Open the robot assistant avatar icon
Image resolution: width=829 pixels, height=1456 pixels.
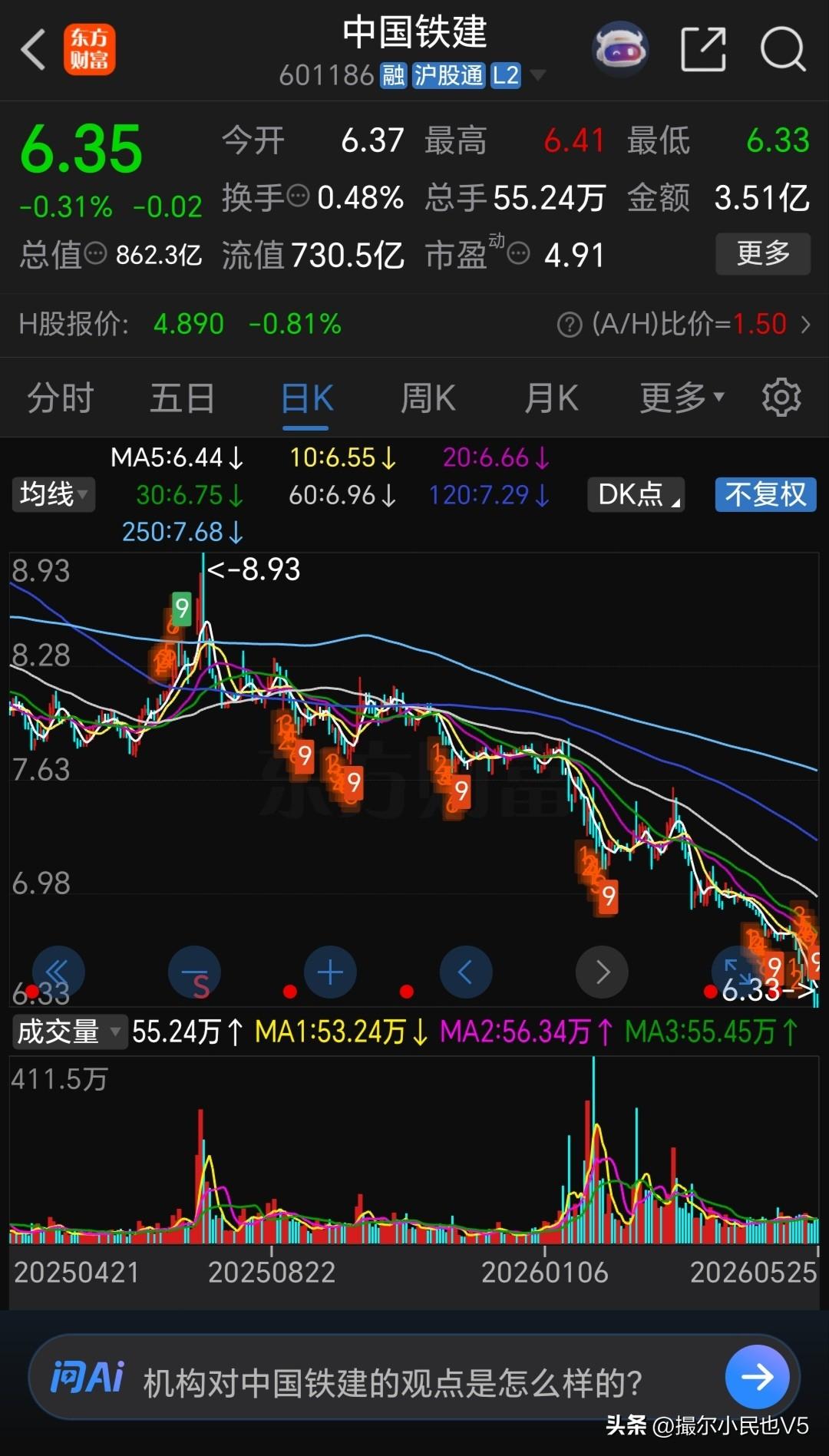620,49
